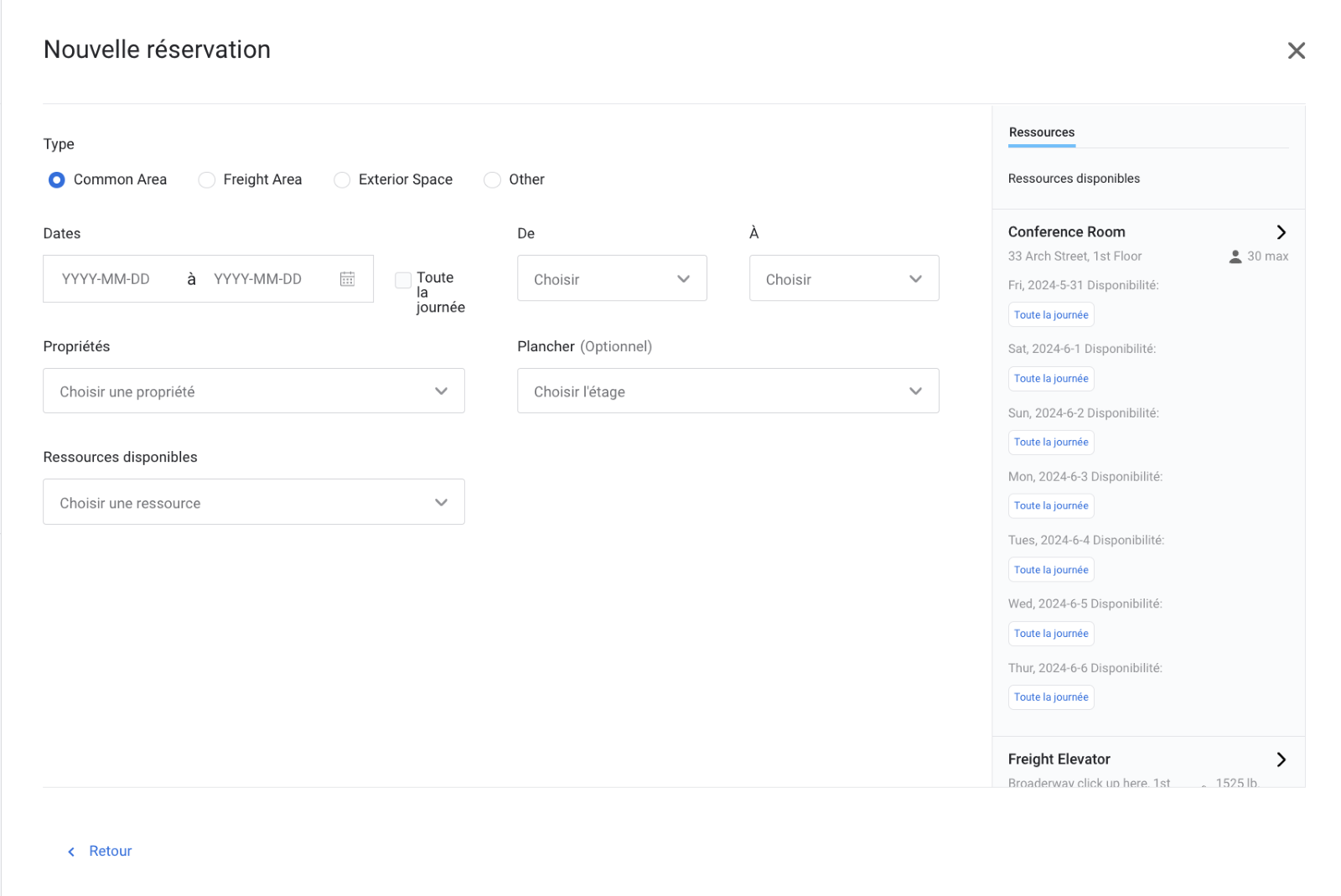Select the Other type option
1341x896 pixels.
493,180
